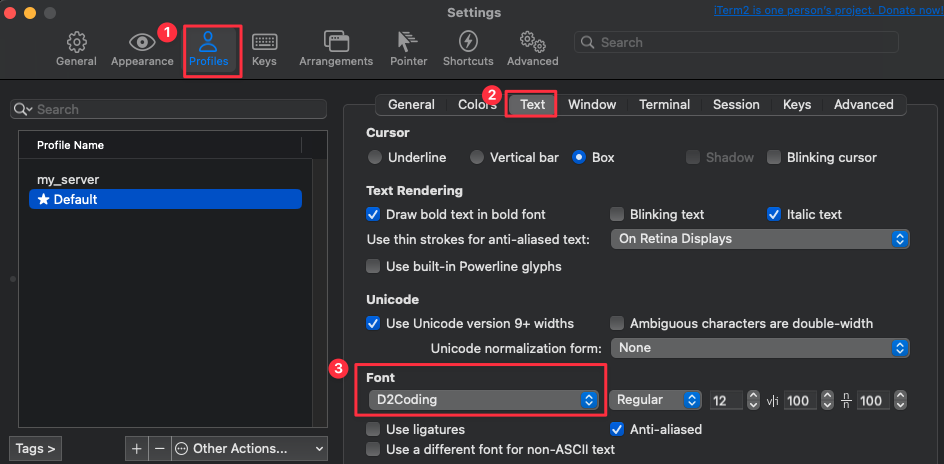The width and height of the screenshot is (944, 464).
Task: Open the Pointer settings cursor icon
Action: 408,42
